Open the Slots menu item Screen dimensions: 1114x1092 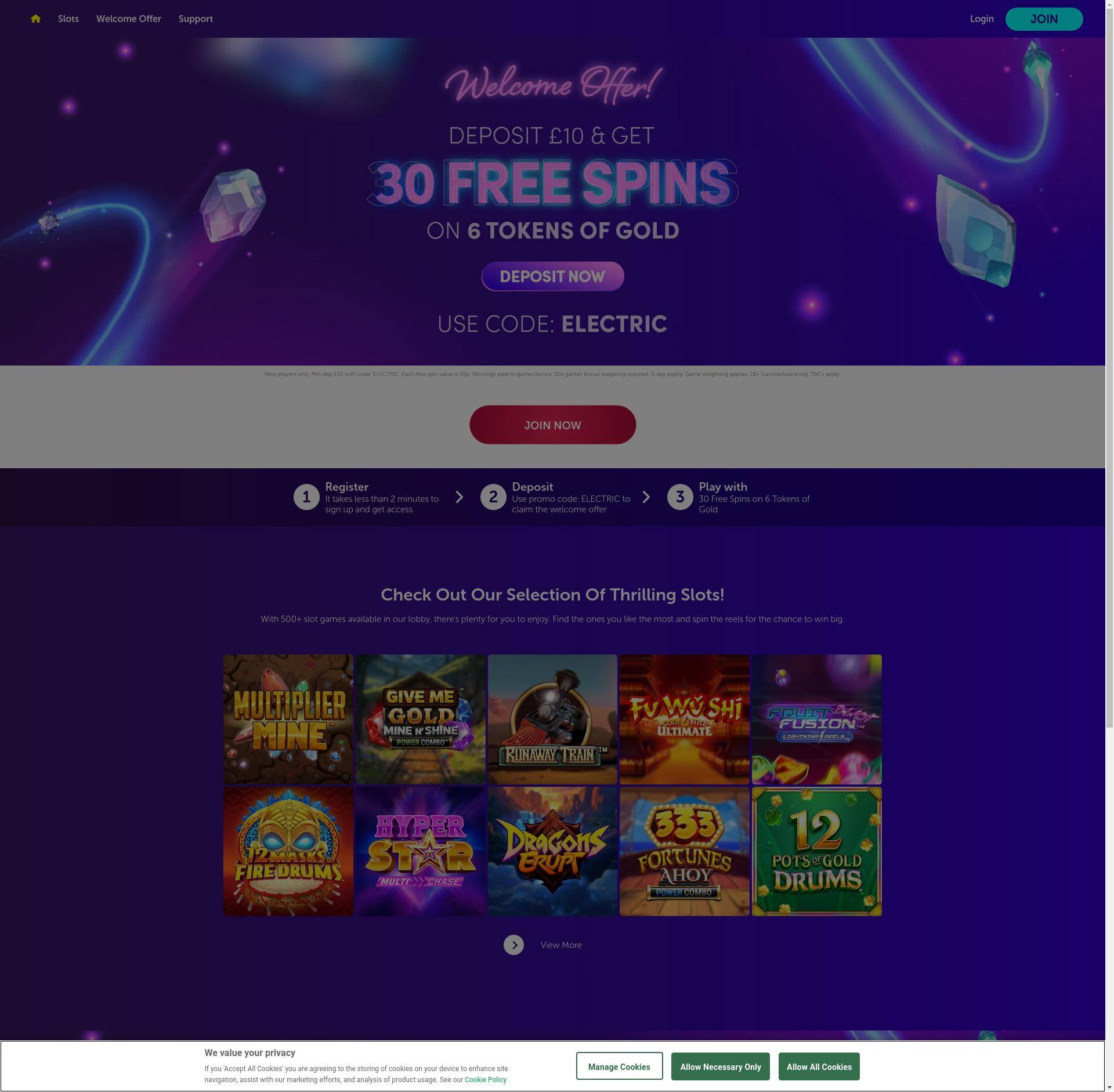68,19
